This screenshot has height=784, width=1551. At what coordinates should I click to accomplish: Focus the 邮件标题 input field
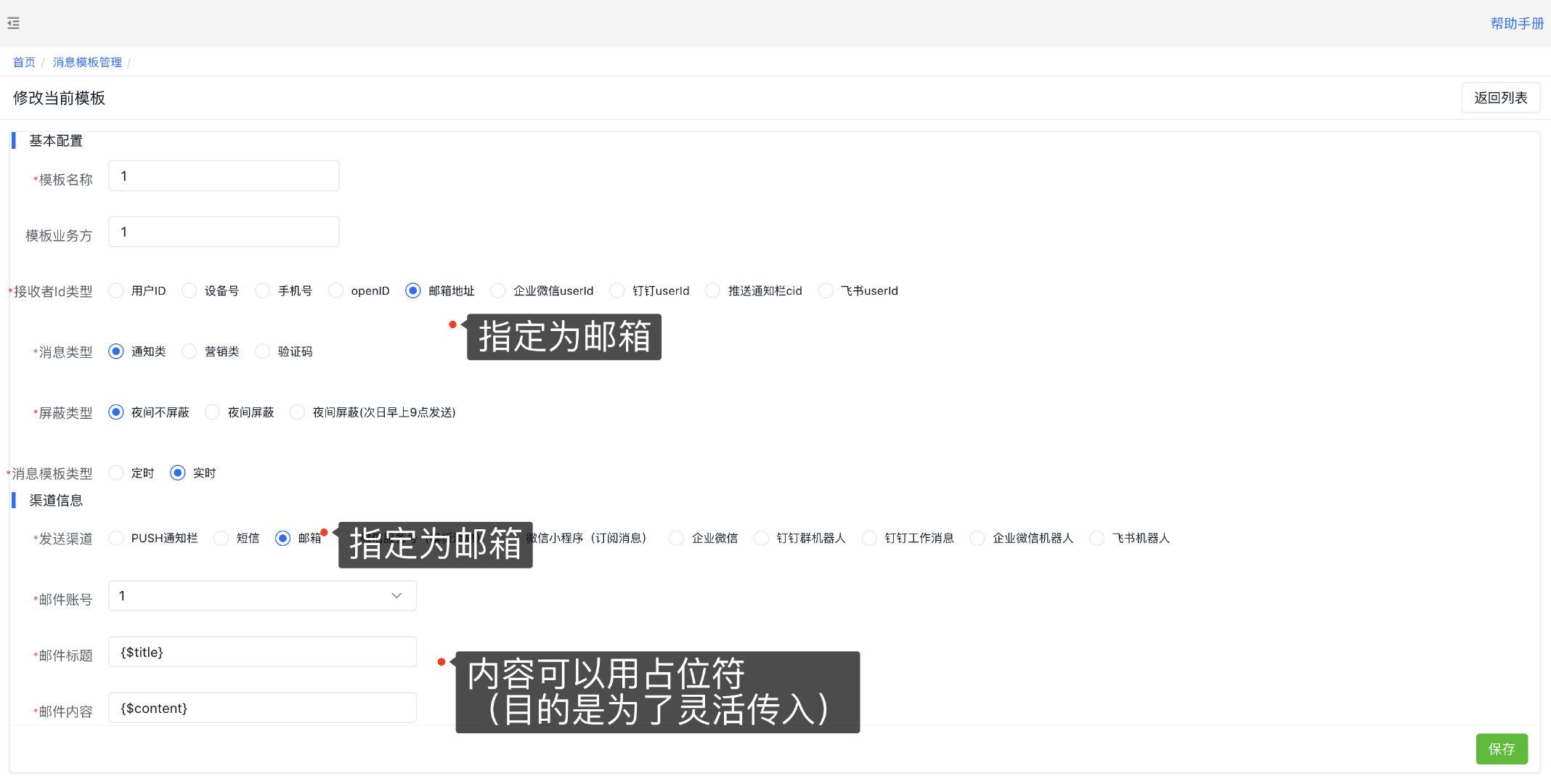click(262, 652)
